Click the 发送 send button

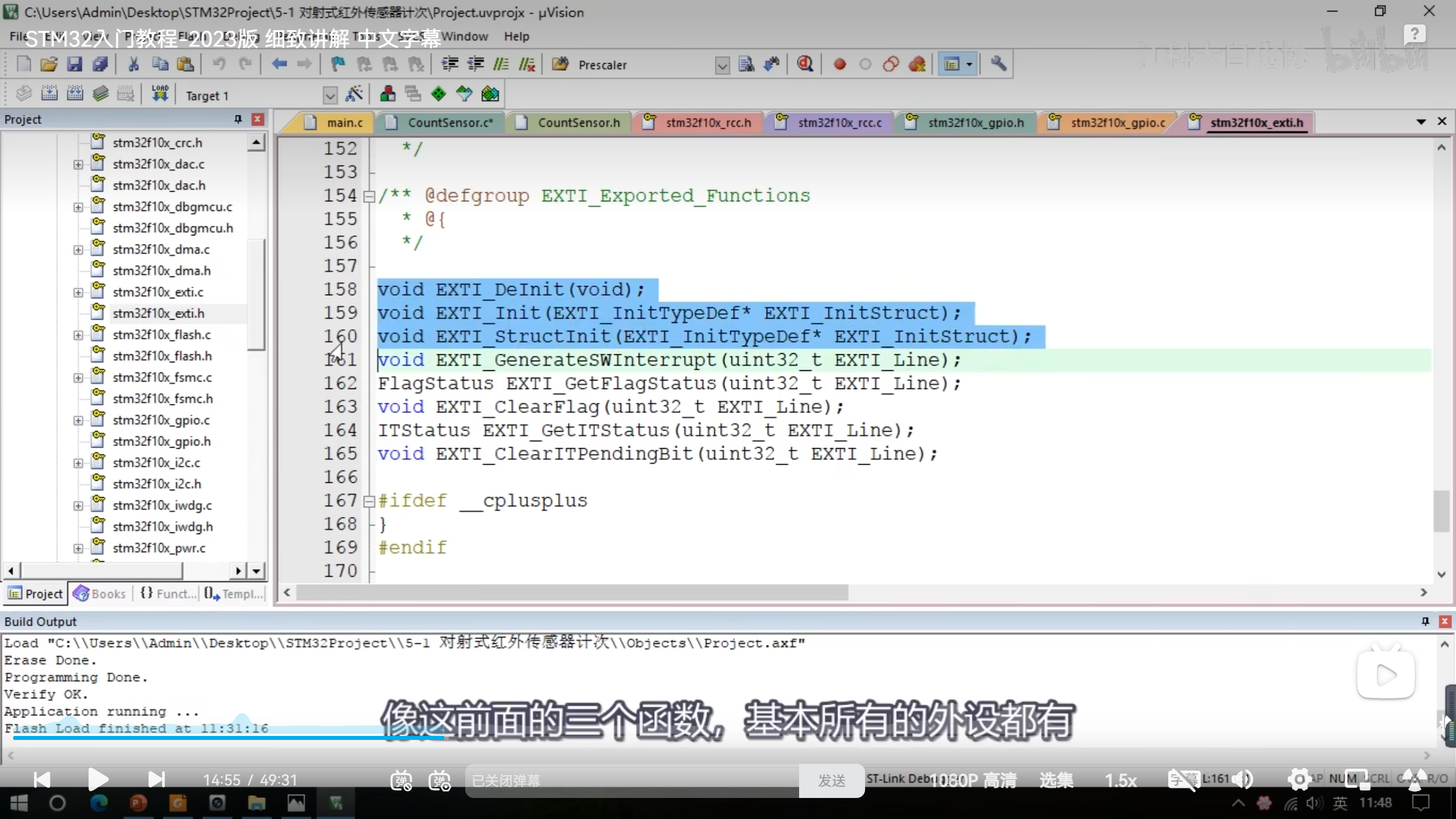point(832,780)
